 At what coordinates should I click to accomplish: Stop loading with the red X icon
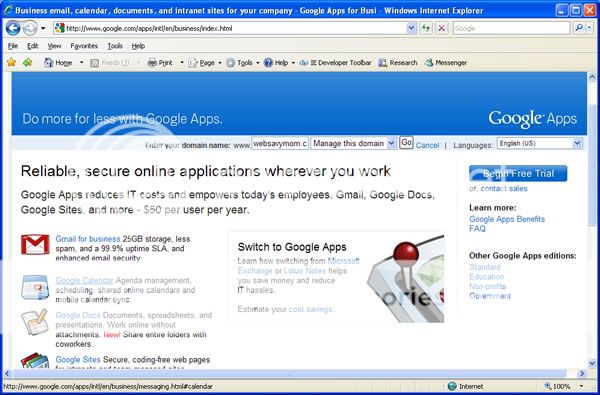click(442, 28)
